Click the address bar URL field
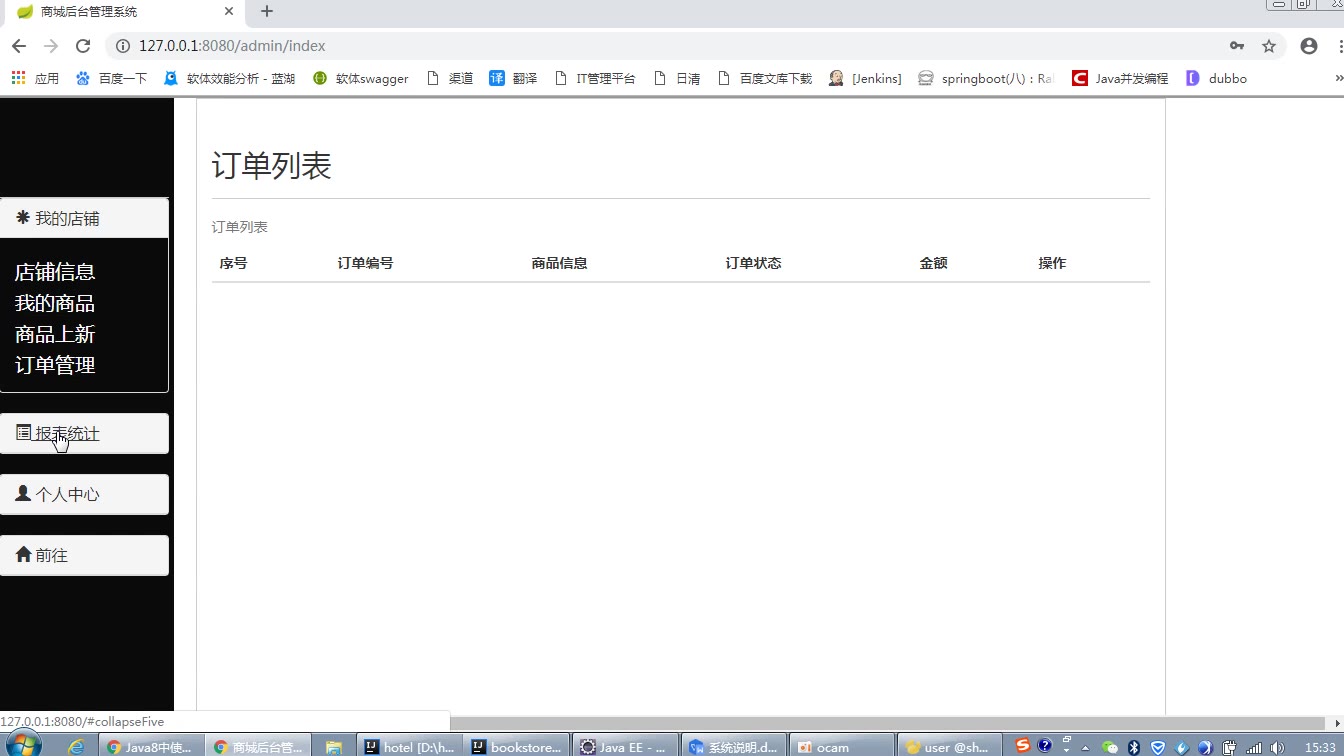1344x756 pixels. (600, 46)
